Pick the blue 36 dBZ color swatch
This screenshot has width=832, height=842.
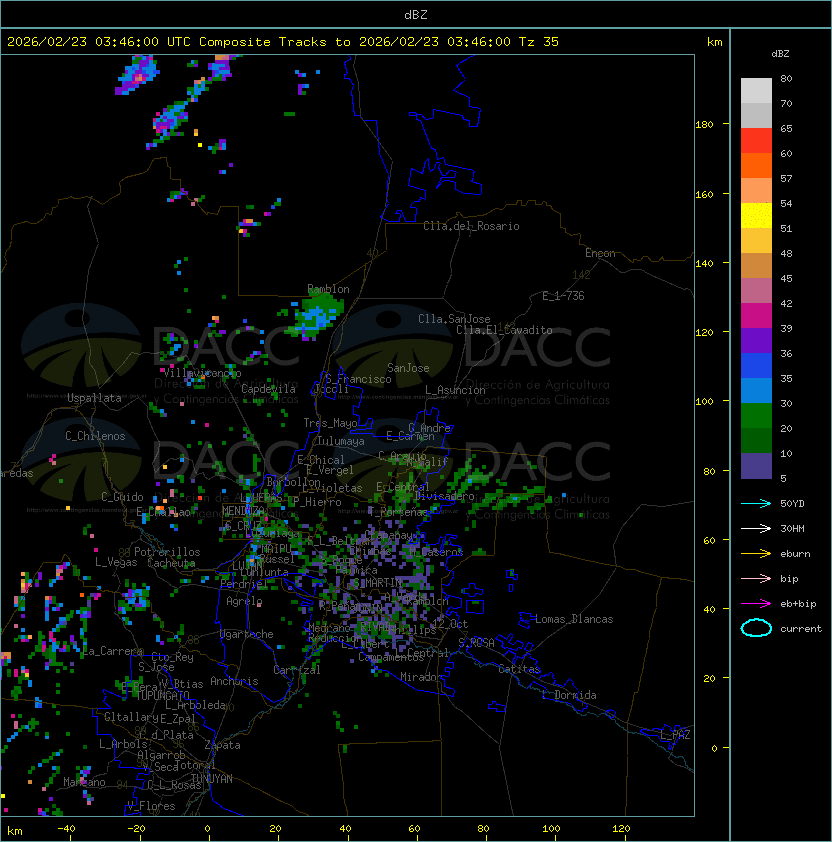point(756,366)
